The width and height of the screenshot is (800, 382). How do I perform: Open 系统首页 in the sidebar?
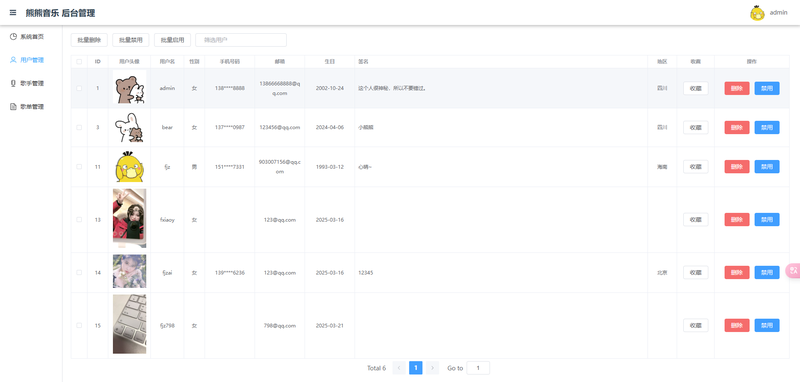[x=31, y=36]
